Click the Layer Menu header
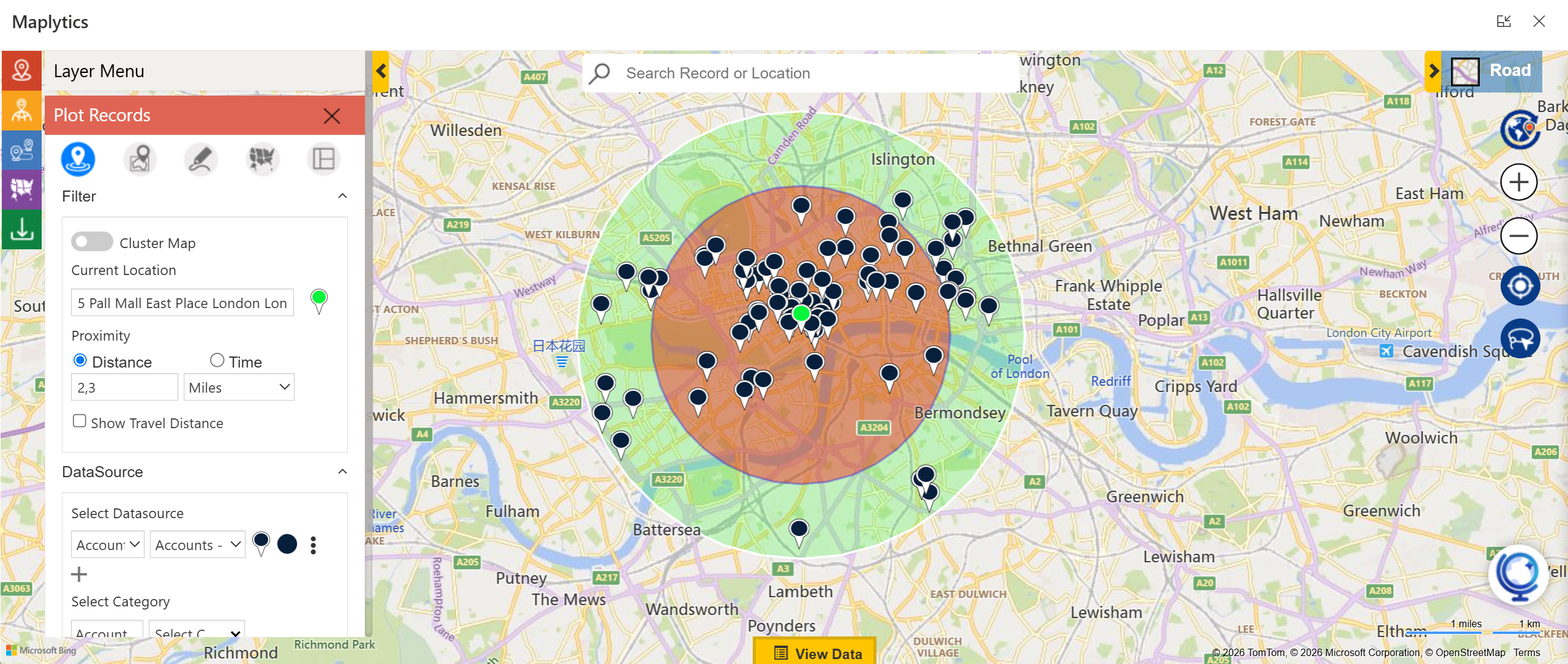The image size is (1568, 664). pos(205,71)
